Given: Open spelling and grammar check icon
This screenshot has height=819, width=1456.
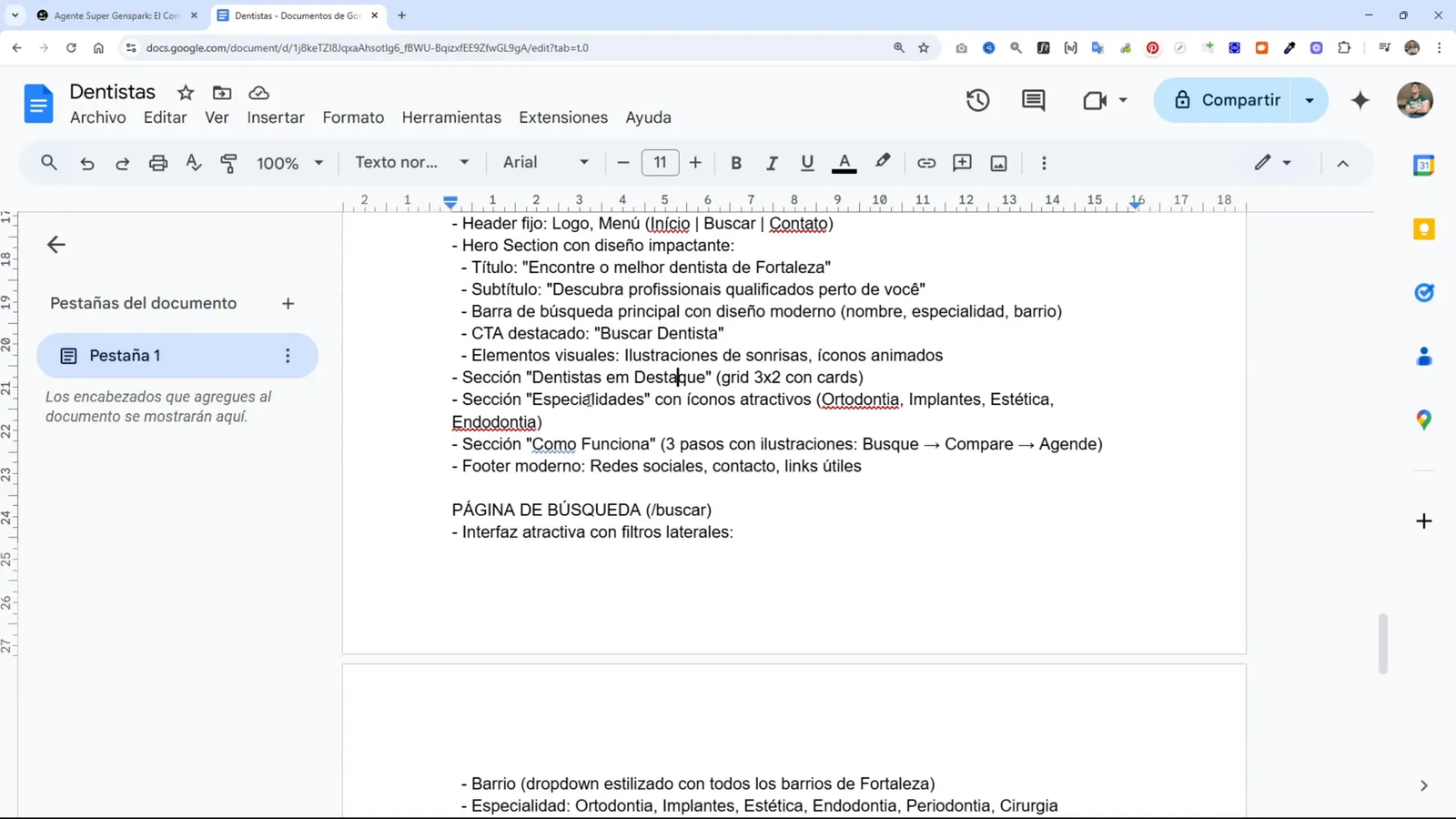Looking at the screenshot, I should 192,162.
